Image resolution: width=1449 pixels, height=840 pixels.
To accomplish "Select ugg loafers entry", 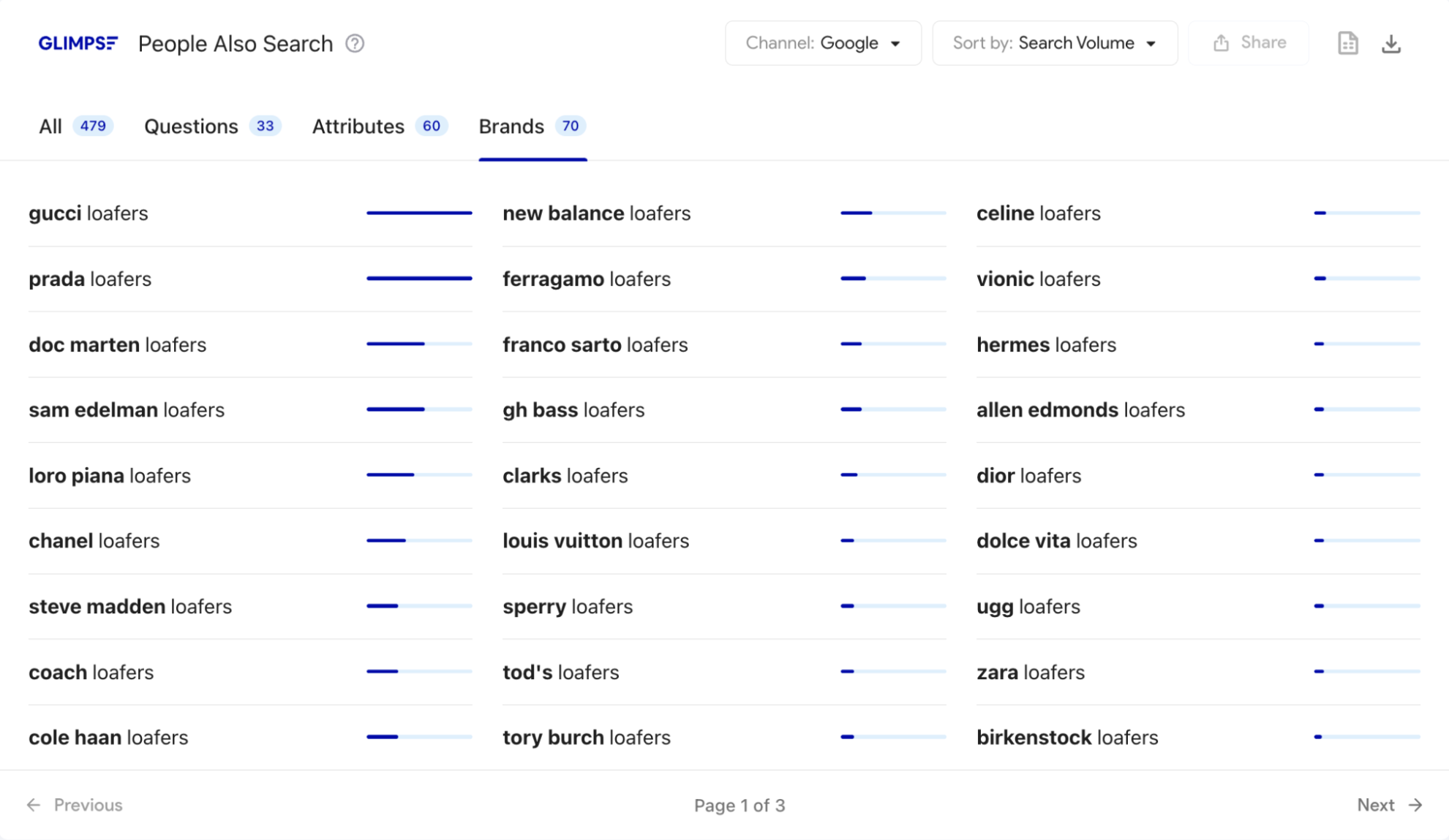I will tap(1198, 607).
